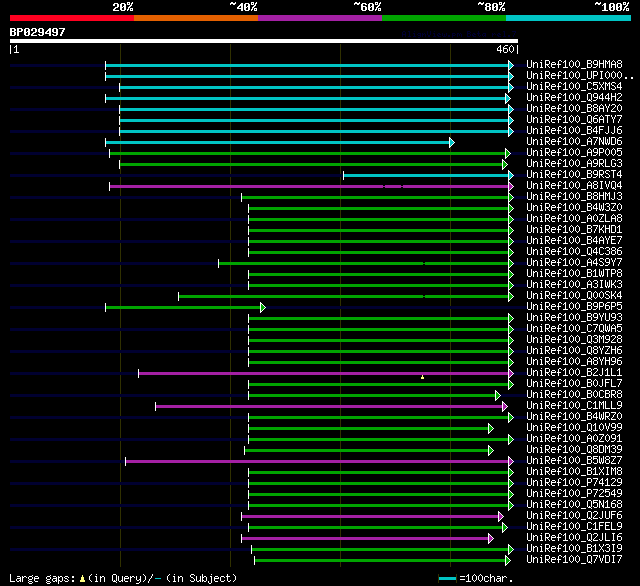Click the UniRef100_Q4C386 text

point(574,252)
